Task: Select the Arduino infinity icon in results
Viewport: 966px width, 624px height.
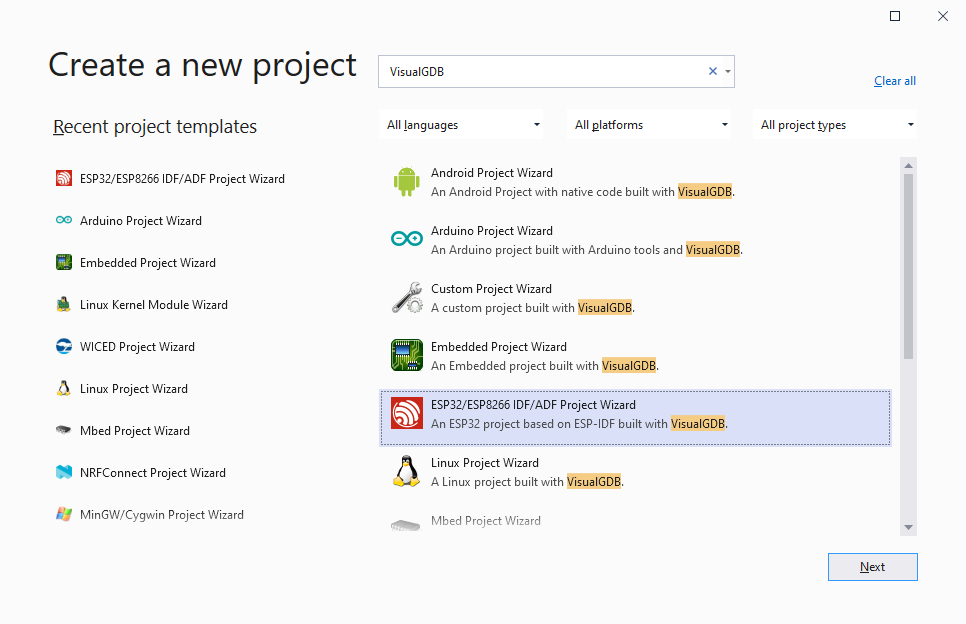Action: pos(407,238)
